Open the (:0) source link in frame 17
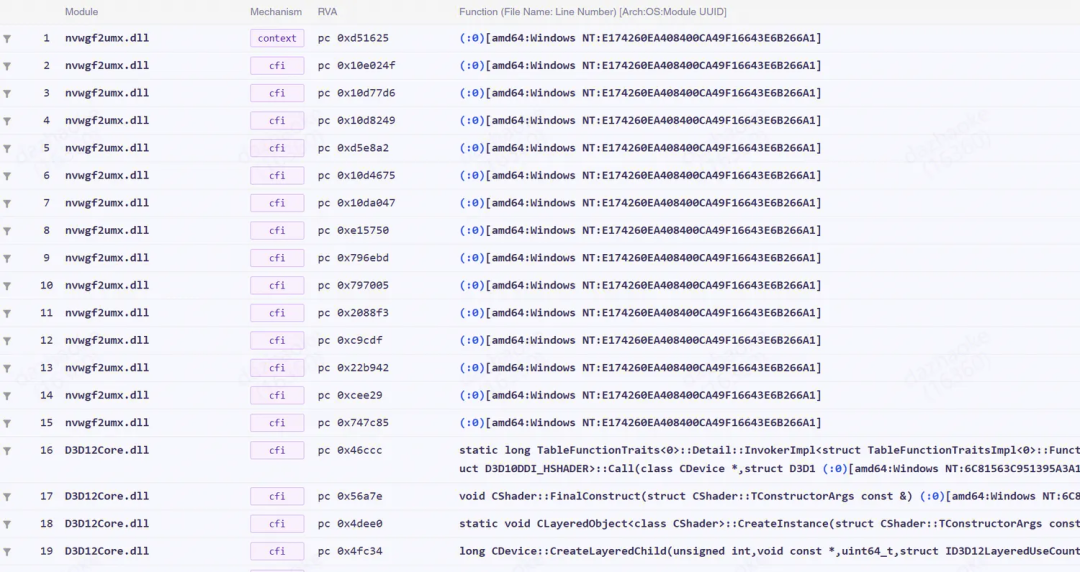The width and height of the screenshot is (1080, 572). (932, 496)
